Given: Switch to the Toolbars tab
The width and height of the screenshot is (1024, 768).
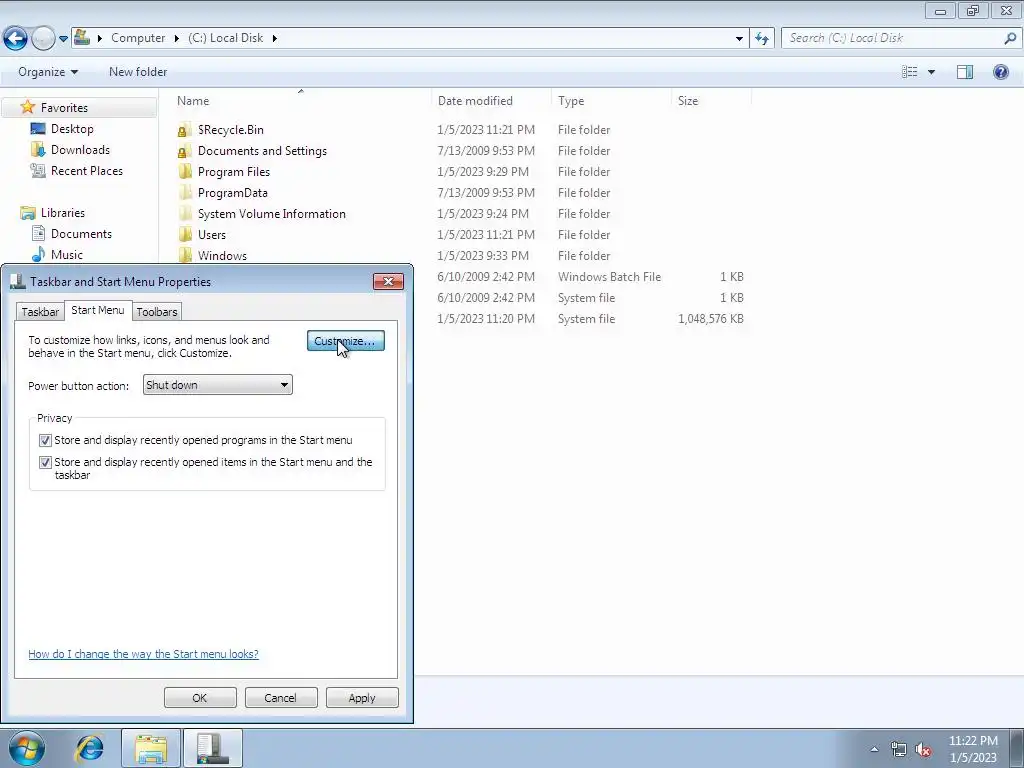Looking at the screenshot, I should click(x=157, y=312).
